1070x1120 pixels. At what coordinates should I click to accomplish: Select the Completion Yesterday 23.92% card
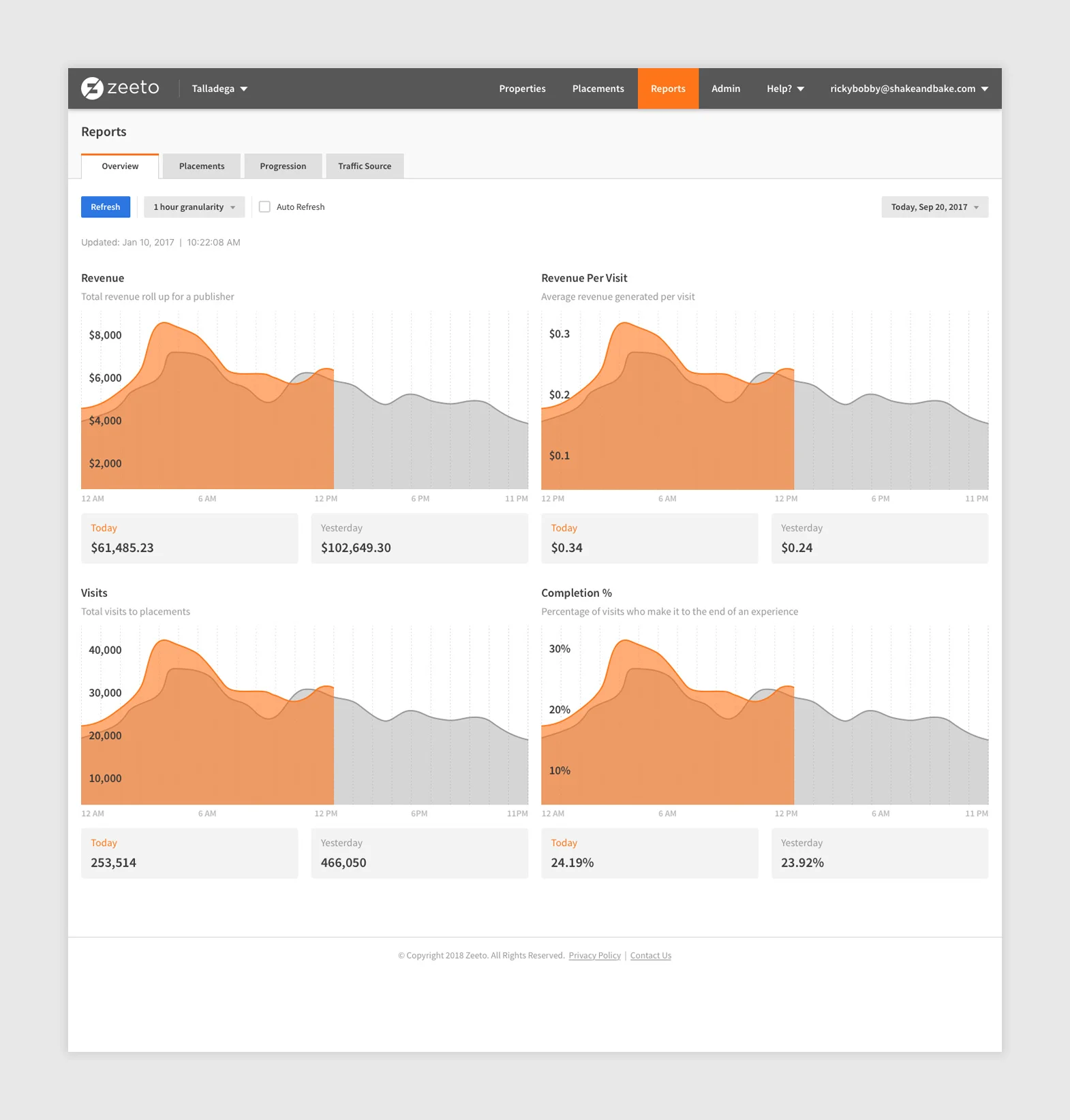[x=880, y=853]
